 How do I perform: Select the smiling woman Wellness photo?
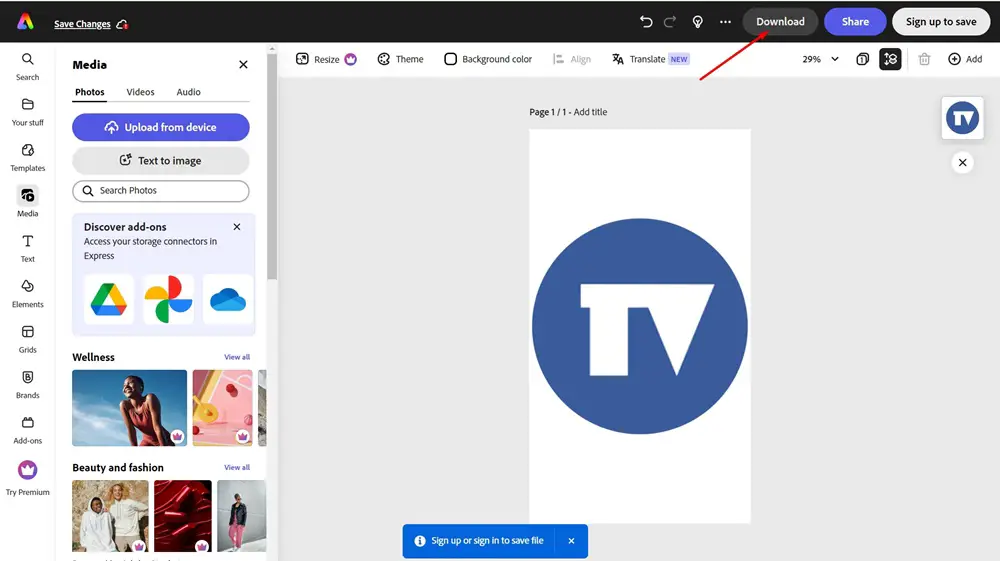129,408
